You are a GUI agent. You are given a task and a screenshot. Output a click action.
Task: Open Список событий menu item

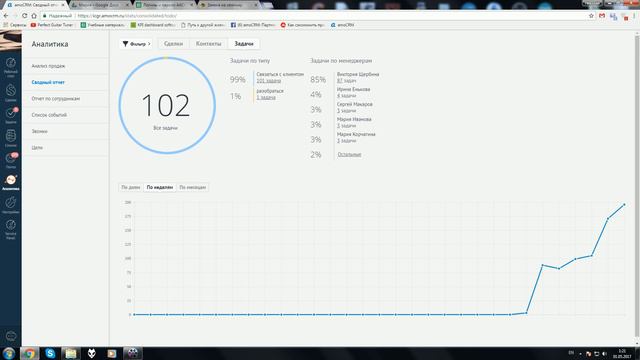(49, 115)
